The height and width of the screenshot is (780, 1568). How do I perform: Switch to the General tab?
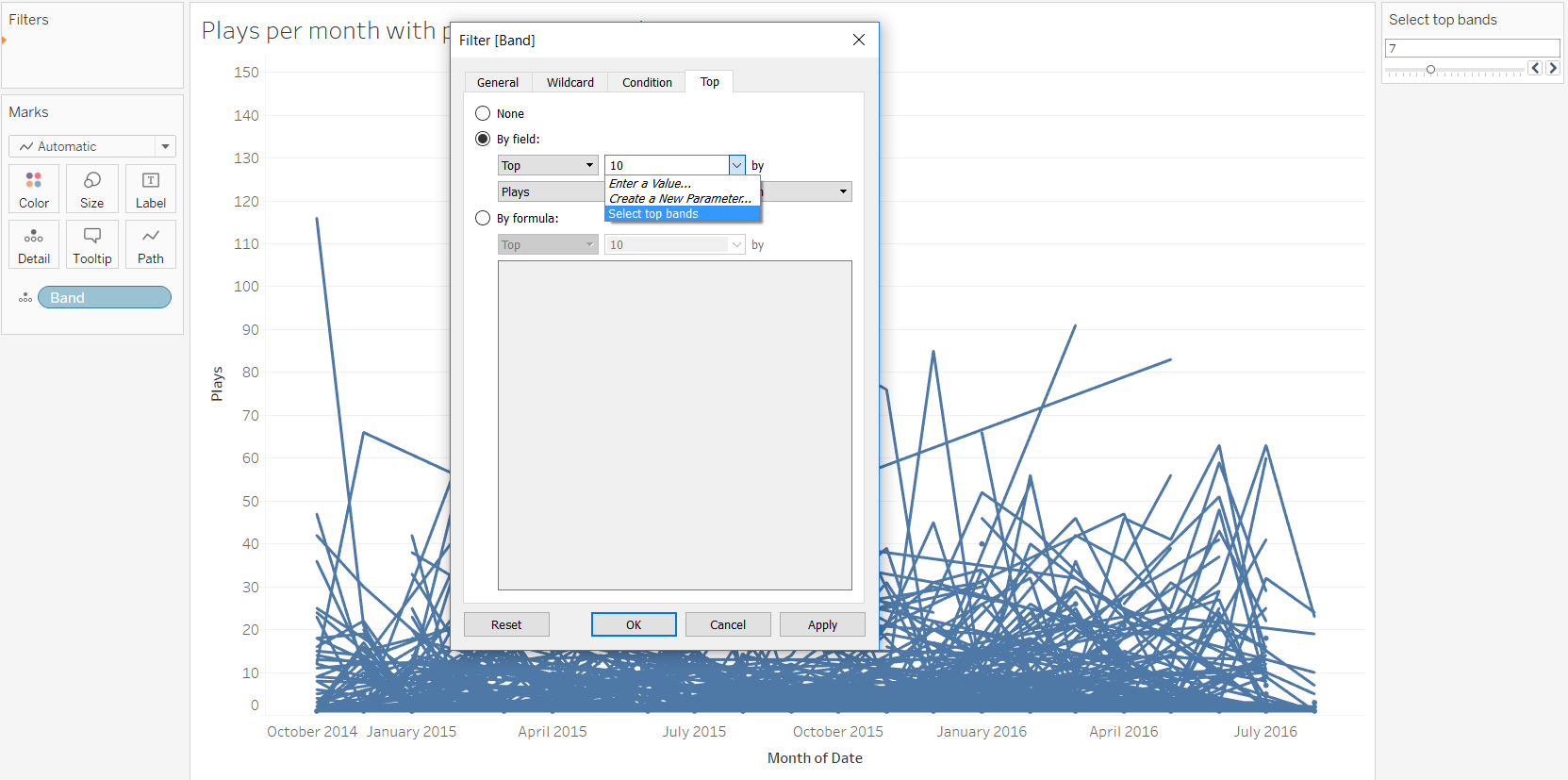click(x=498, y=82)
